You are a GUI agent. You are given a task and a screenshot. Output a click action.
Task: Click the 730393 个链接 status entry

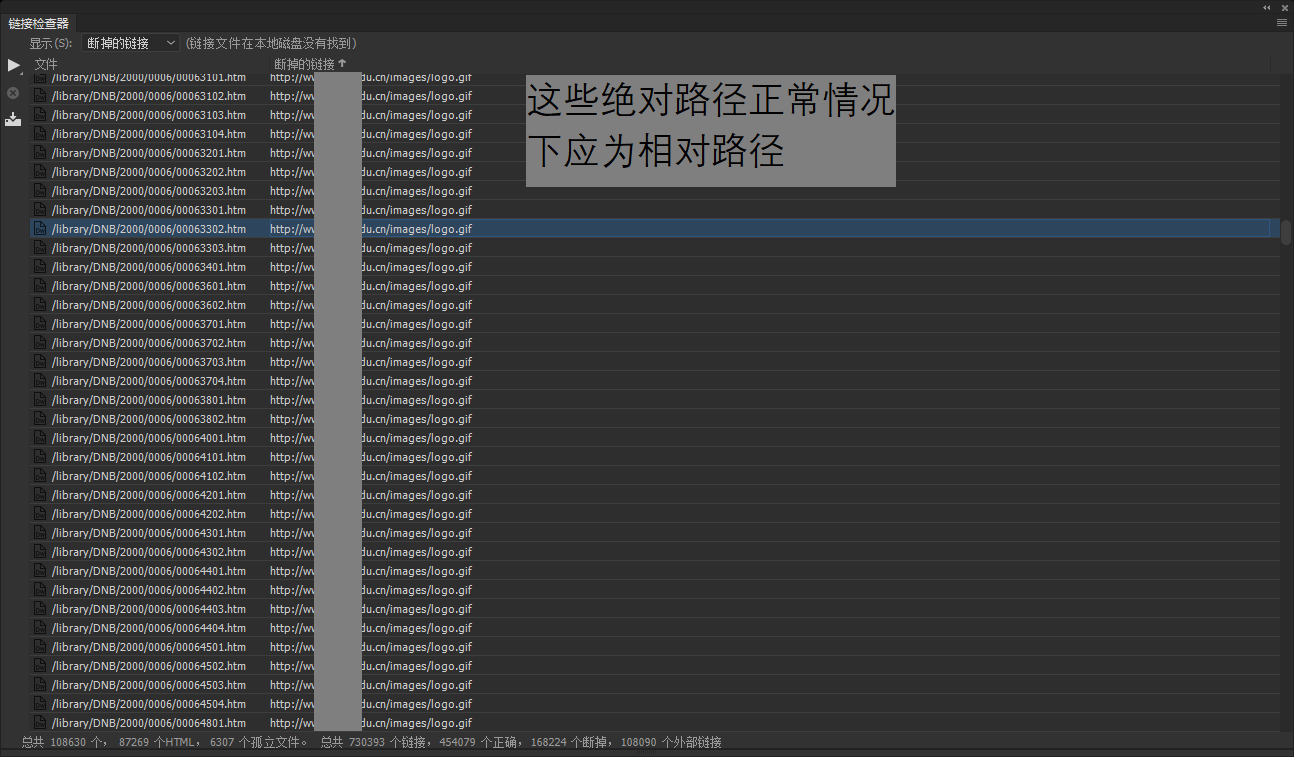[x=387, y=742]
